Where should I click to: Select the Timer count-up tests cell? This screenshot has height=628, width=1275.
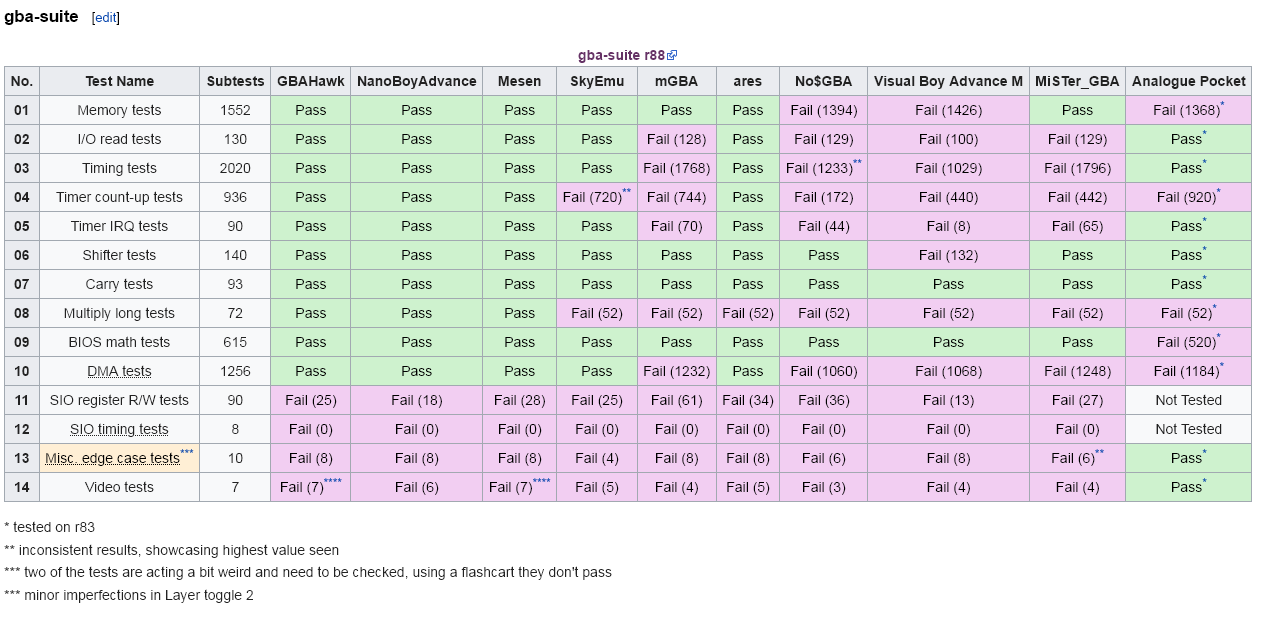(119, 197)
